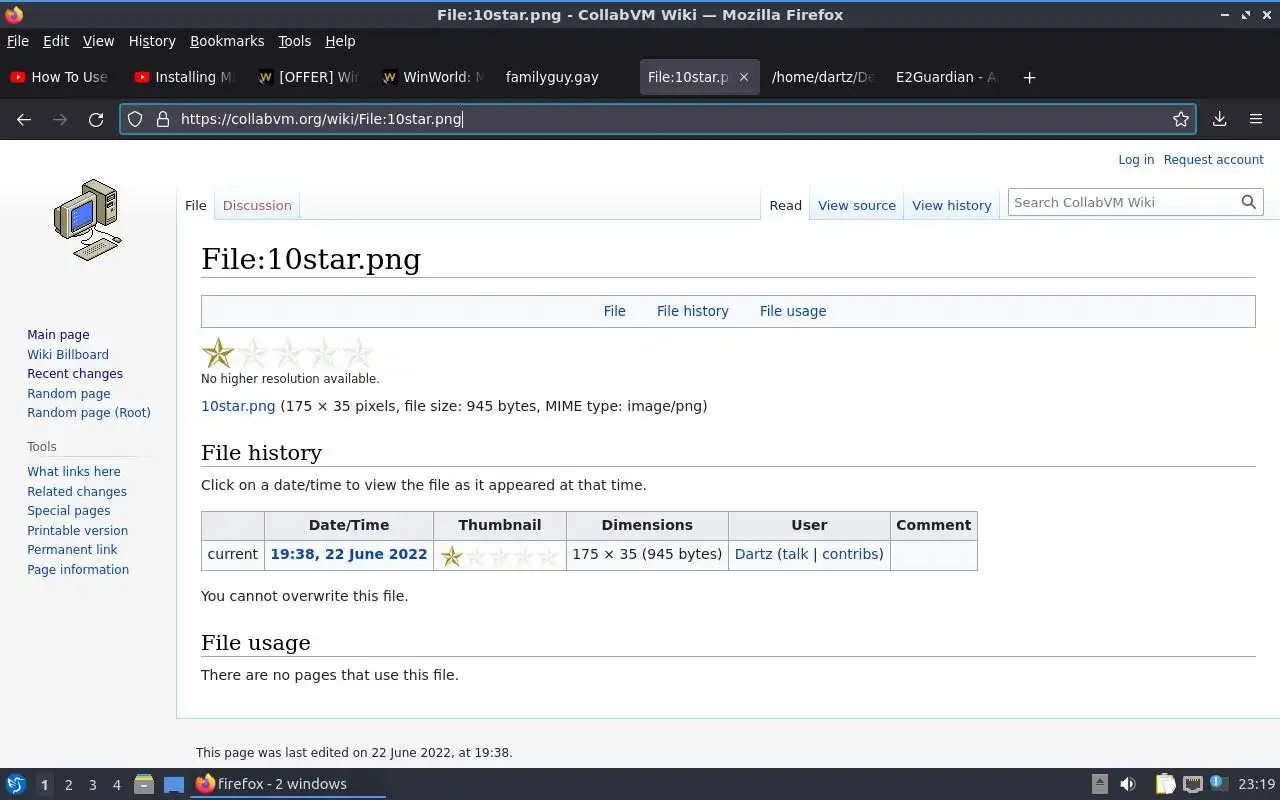The width and height of the screenshot is (1280, 800).
Task: Click the Firefox 2 windows taskbar button
Action: pyautogui.click(x=288, y=784)
